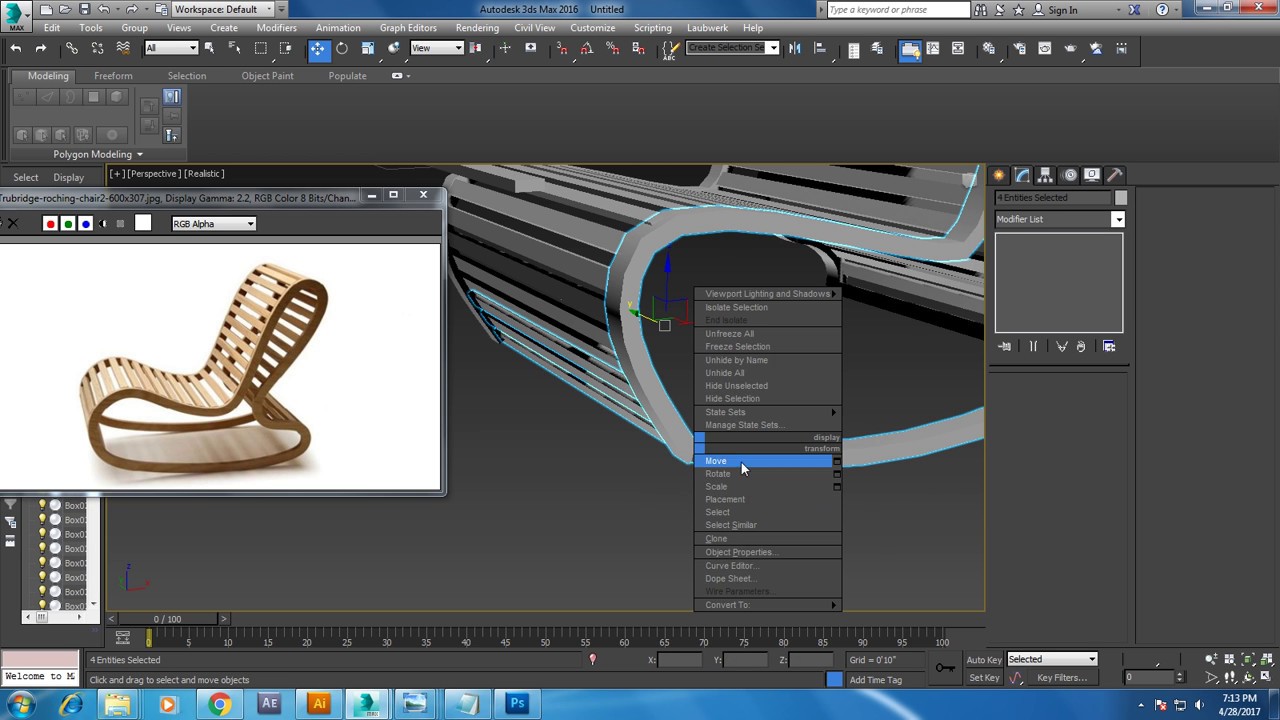Image resolution: width=1280 pixels, height=720 pixels.
Task: Open the 'Selected' key mode dropdown
Action: [x=1052, y=659]
